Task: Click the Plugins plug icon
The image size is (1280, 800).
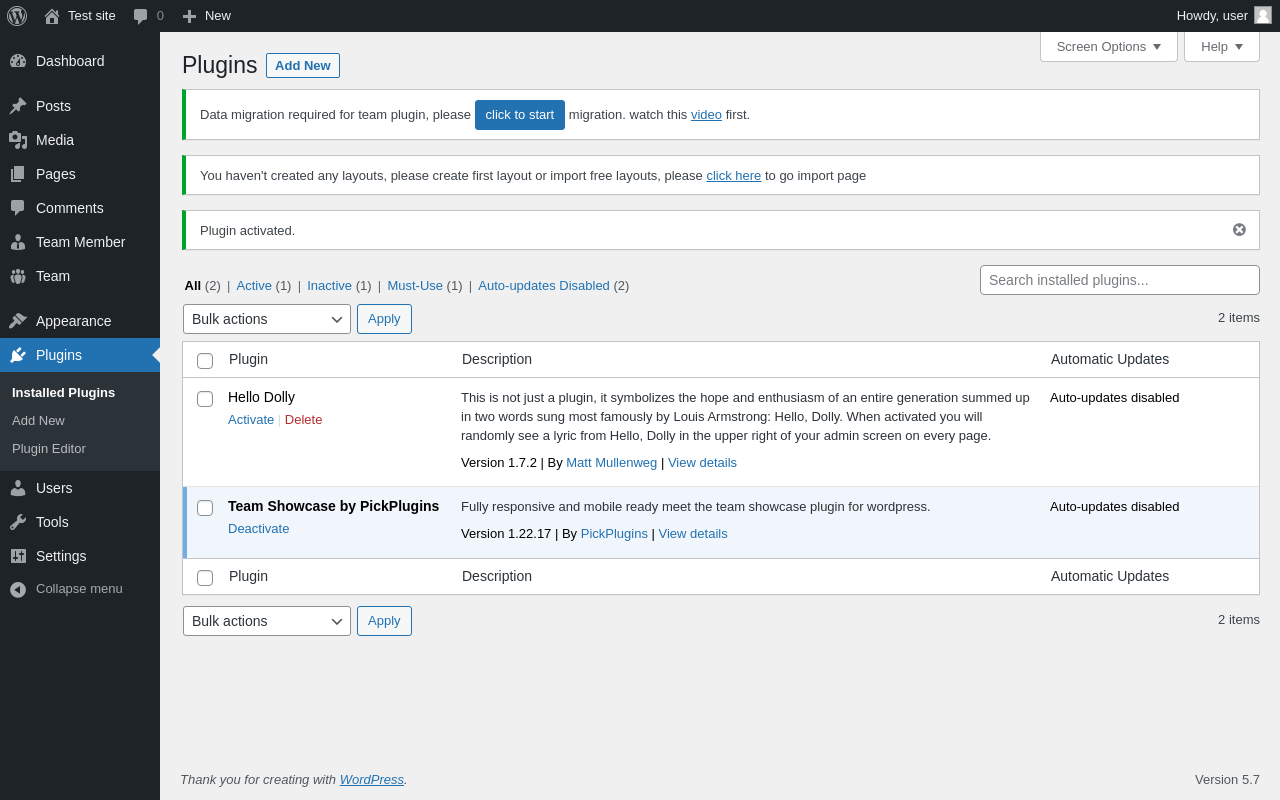Action: [18, 355]
